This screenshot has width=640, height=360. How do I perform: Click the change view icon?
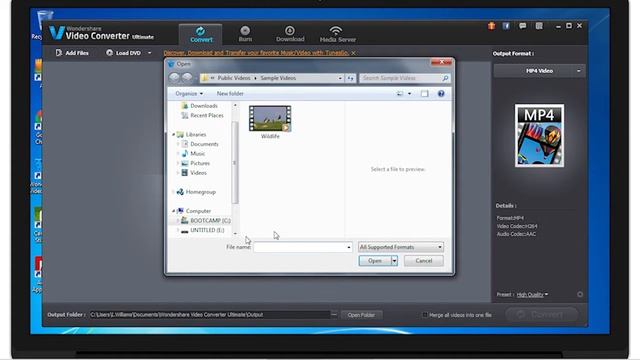400,94
